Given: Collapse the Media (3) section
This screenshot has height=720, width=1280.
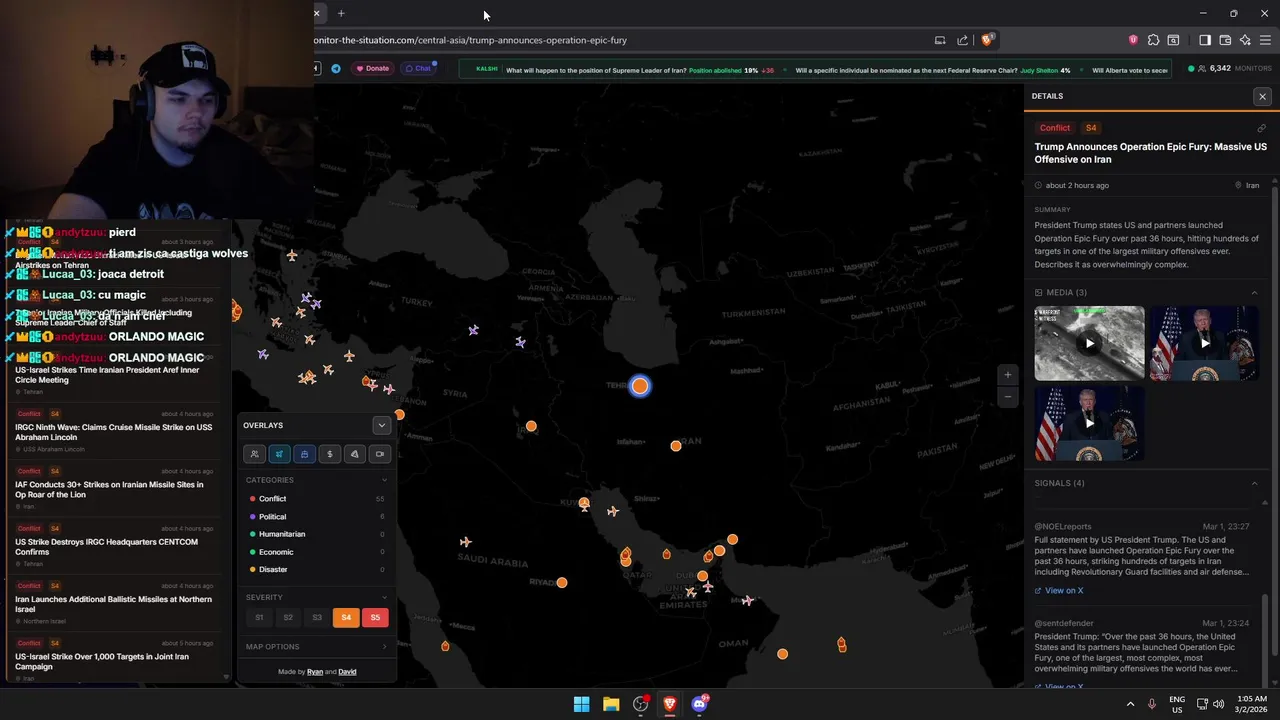Looking at the screenshot, I should [x=1254, y=293].
